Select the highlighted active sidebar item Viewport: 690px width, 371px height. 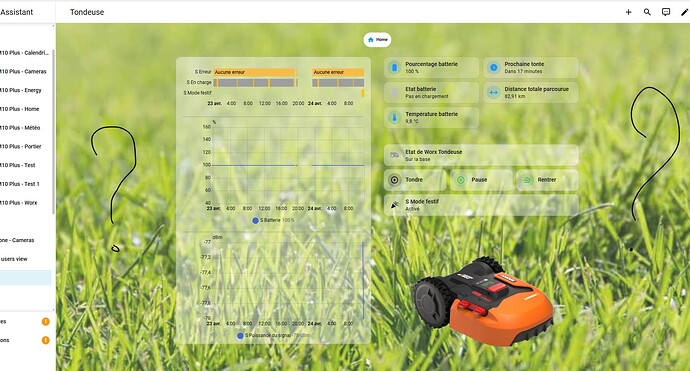pos(26,278)
